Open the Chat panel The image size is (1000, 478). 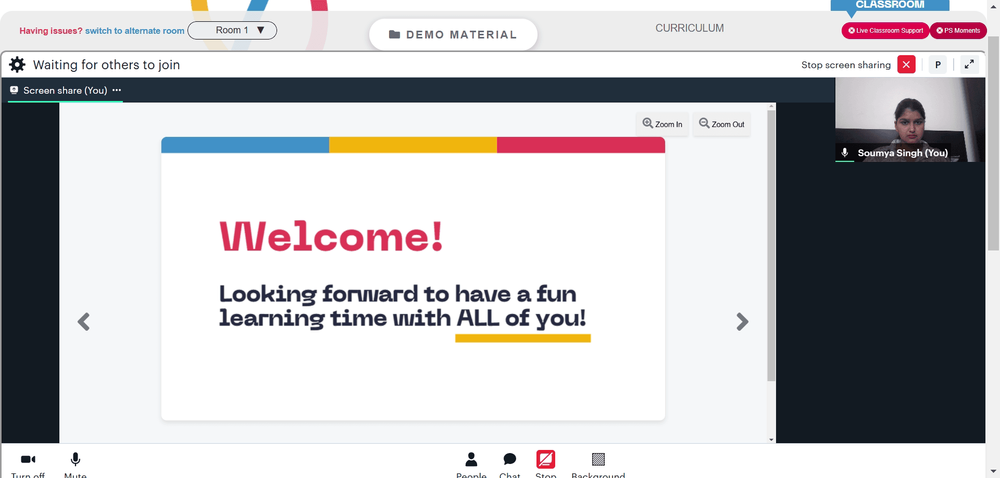tap(510, 465)
